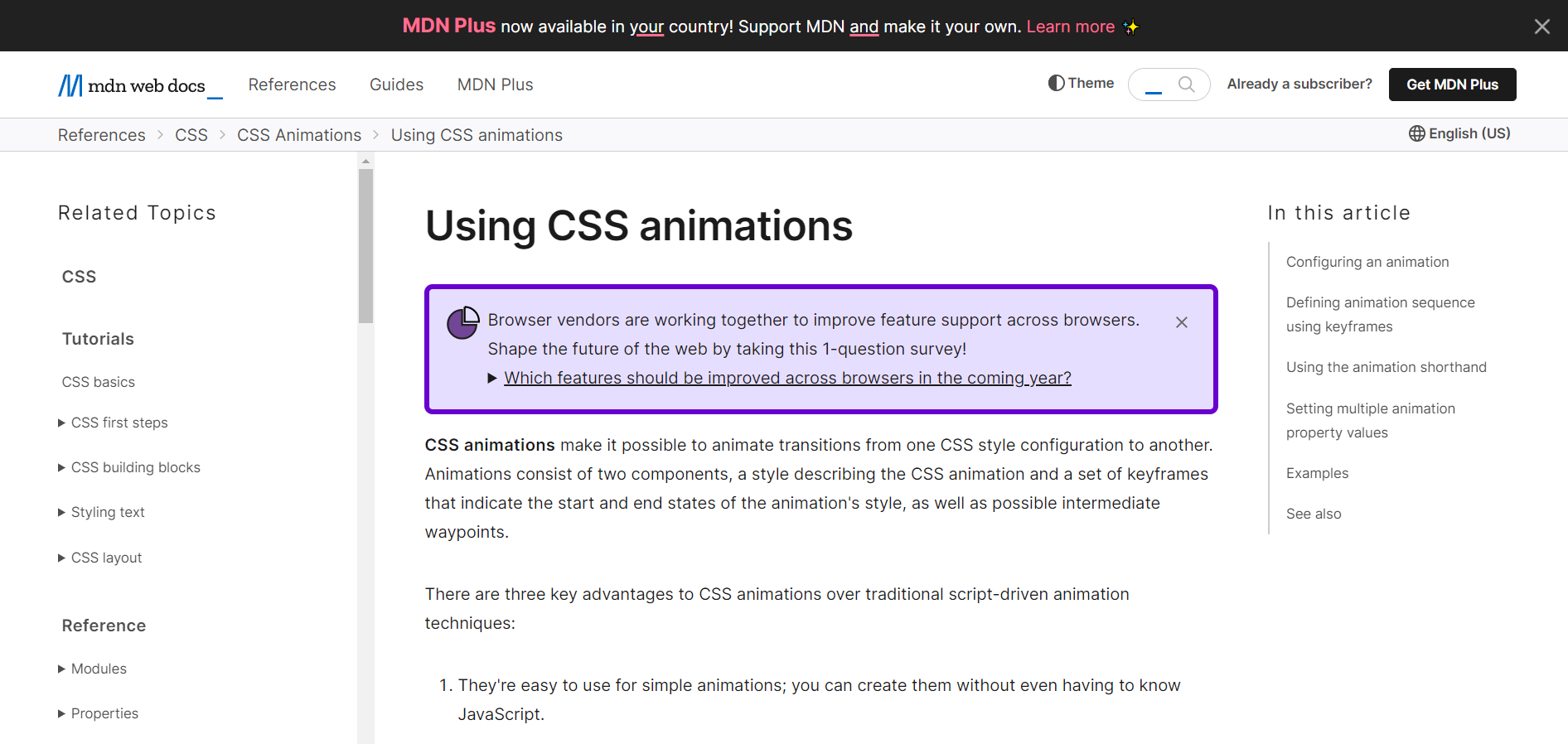Viewport: 1568px width, 744px height.
Task: Click the sidebar scrollbar thumb
Action: 365,245
